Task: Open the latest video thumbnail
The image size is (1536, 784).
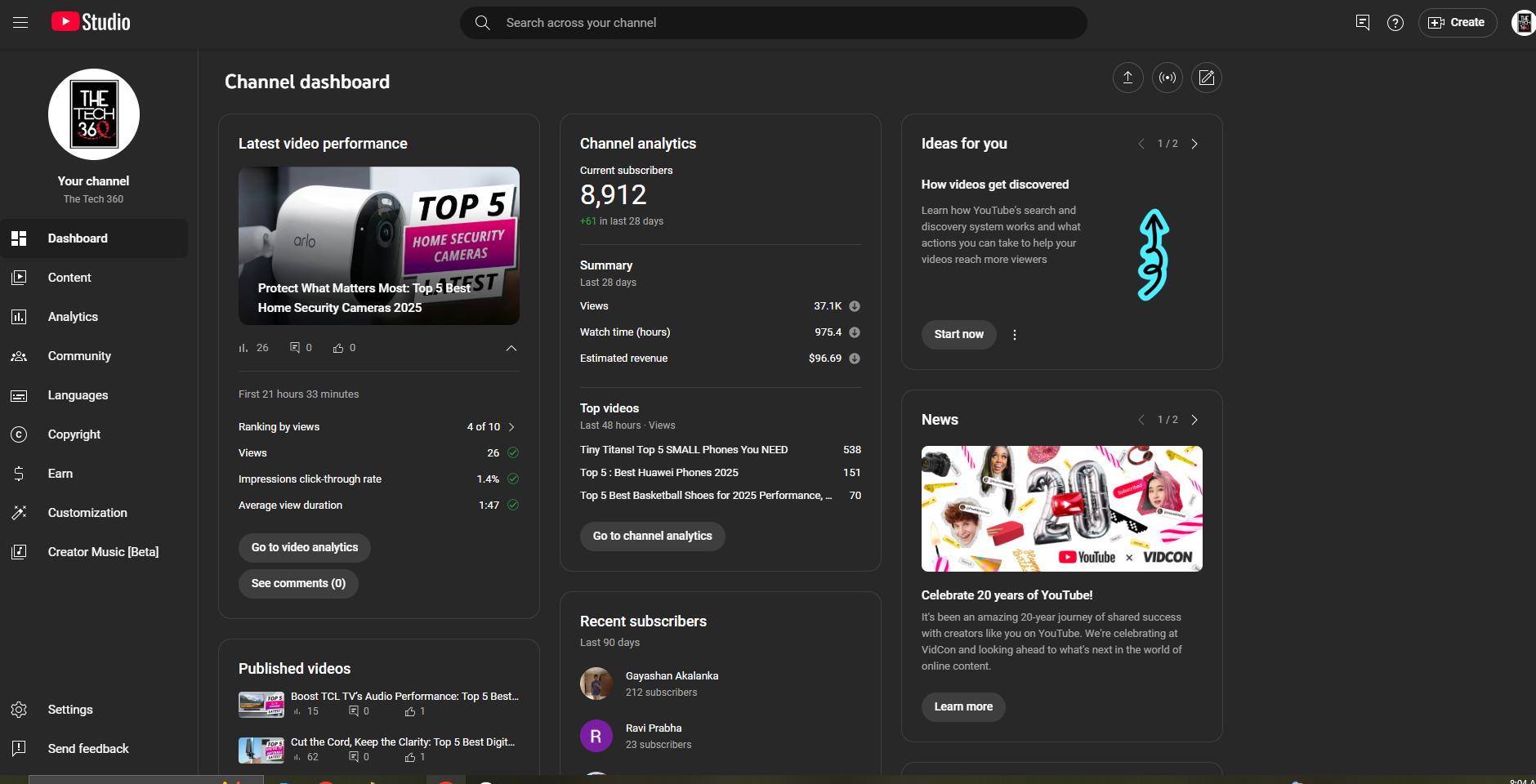Action: coord(379,246)
